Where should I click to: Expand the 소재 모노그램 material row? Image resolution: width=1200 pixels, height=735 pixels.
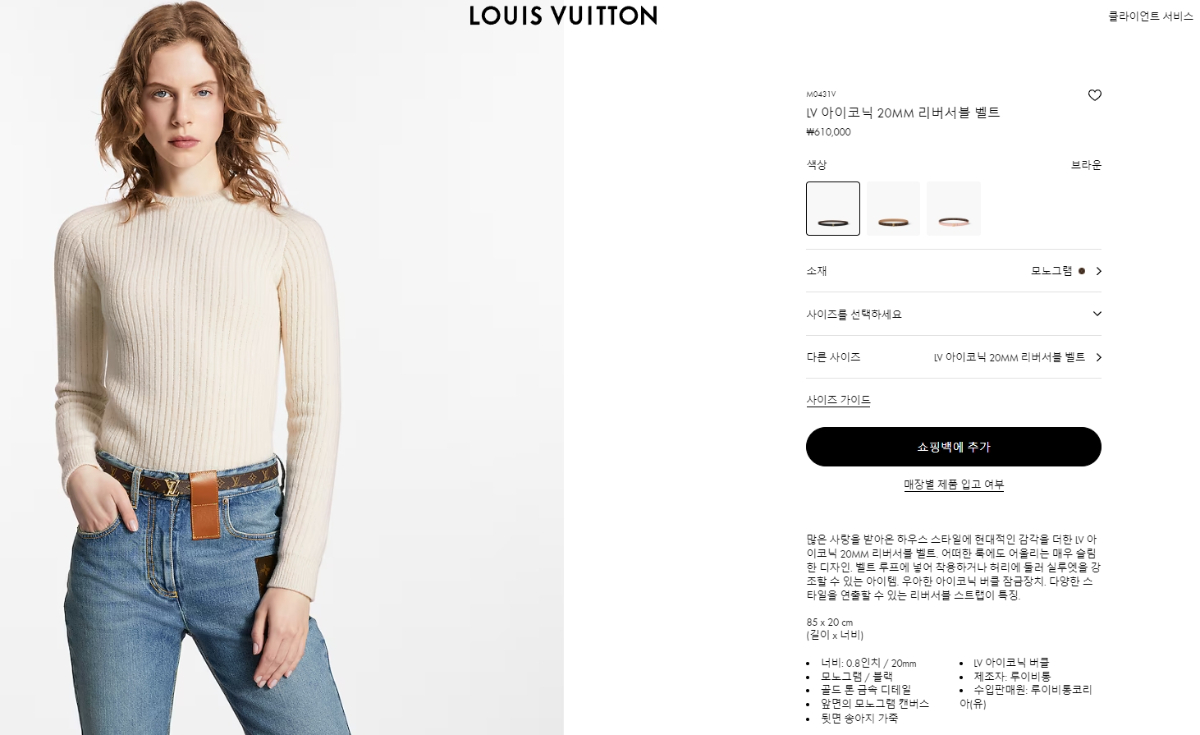click(953, 271)
